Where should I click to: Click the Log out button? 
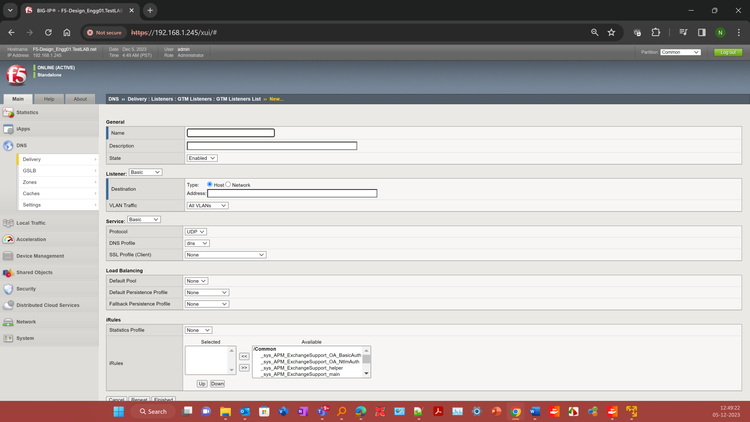(727, 52)
